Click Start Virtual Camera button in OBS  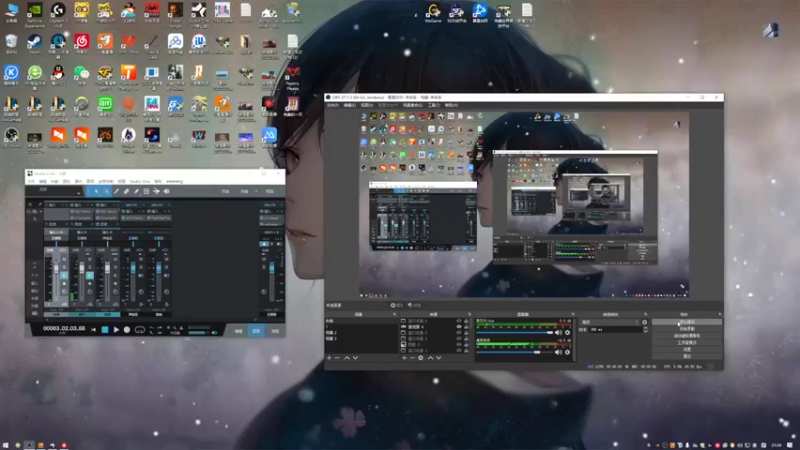tap(687, 336)
